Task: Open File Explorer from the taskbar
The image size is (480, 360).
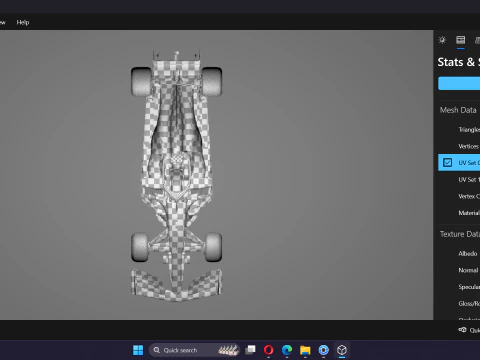Action: (x=305, y=350)
